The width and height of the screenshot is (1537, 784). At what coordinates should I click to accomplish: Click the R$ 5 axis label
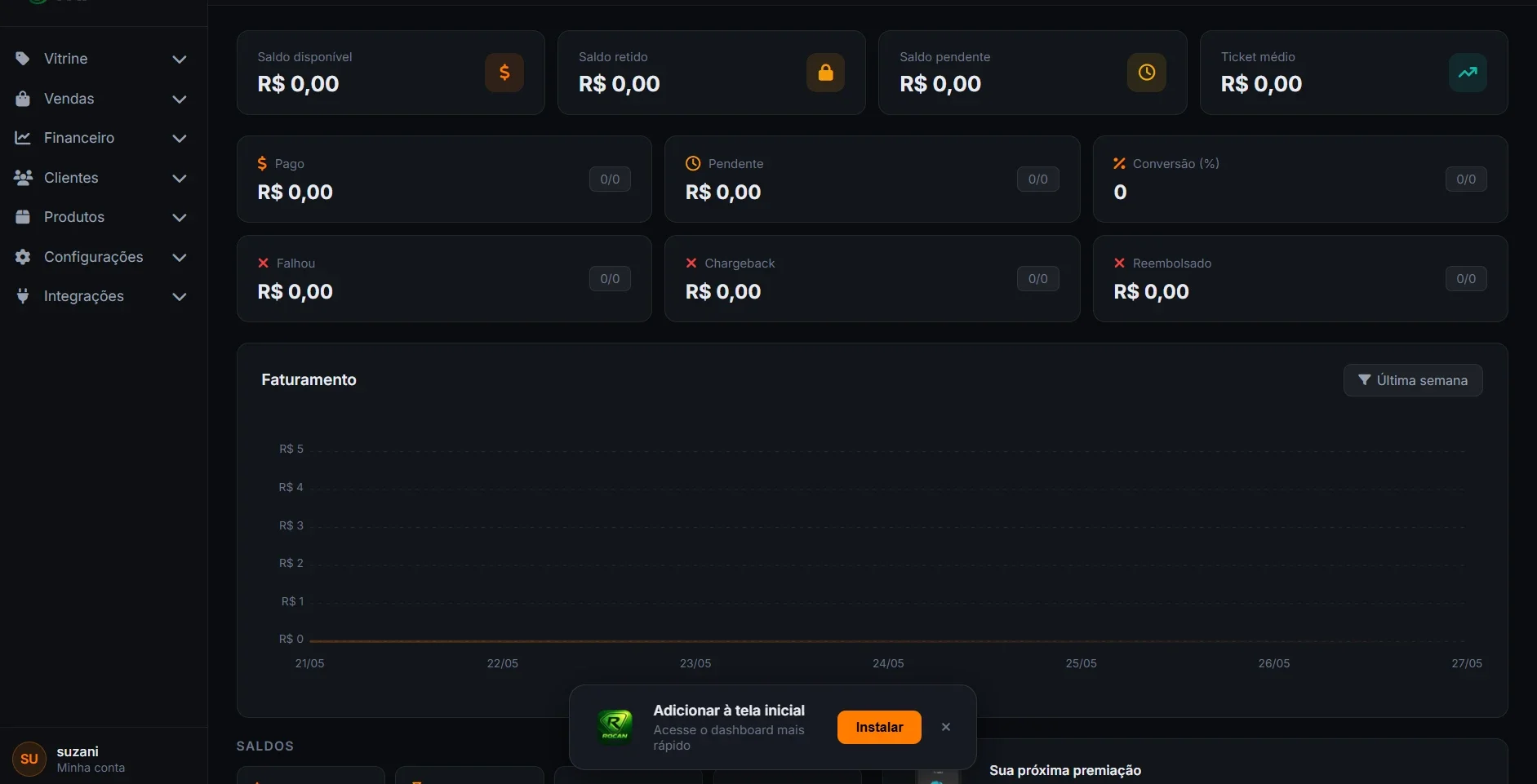[x=291, y=449]
